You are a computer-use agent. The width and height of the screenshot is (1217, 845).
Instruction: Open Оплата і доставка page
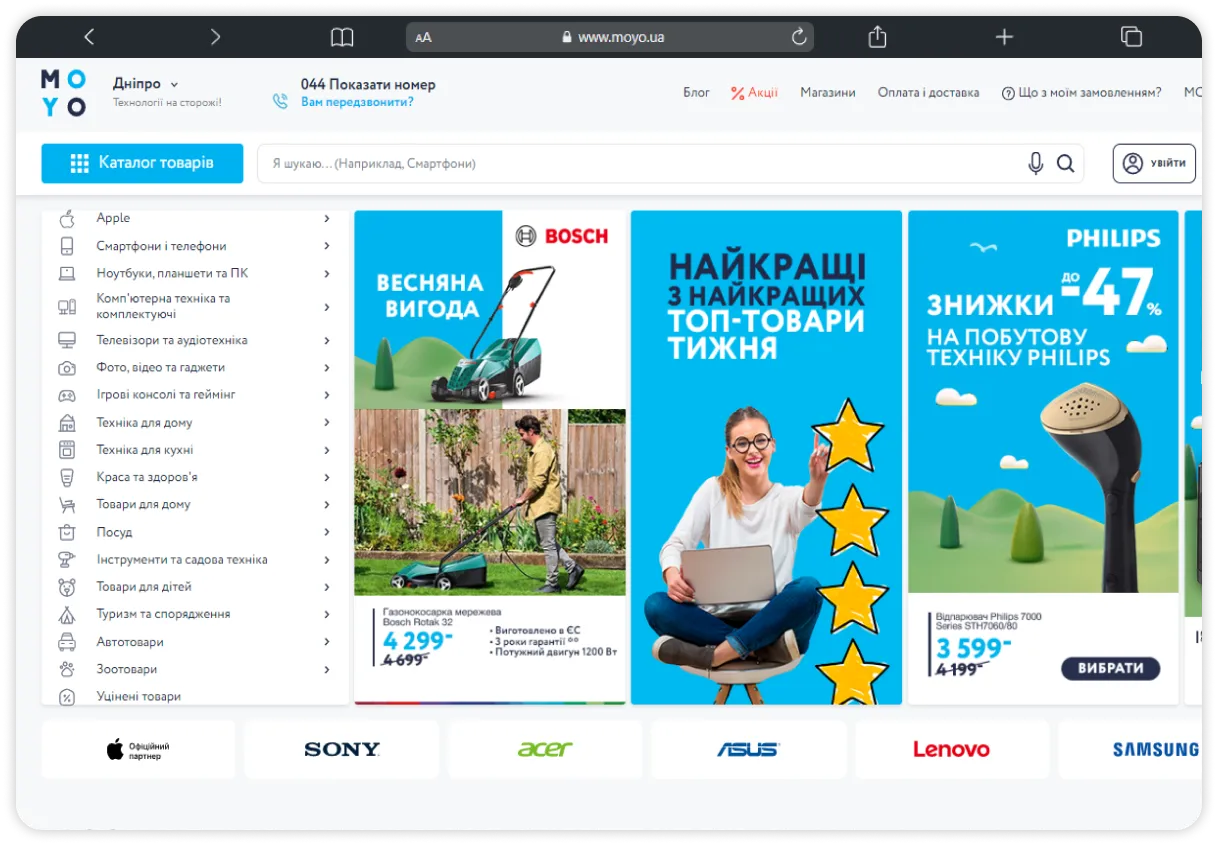[929, 92]
